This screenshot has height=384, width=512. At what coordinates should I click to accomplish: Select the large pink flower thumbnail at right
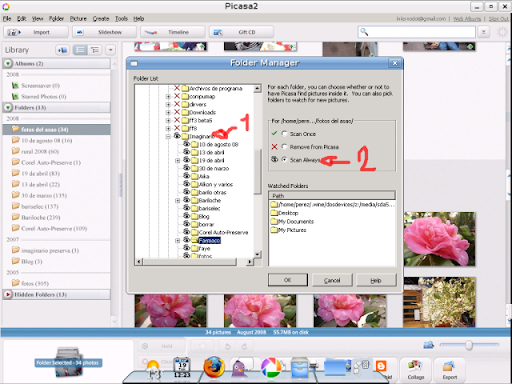(439, 239)
